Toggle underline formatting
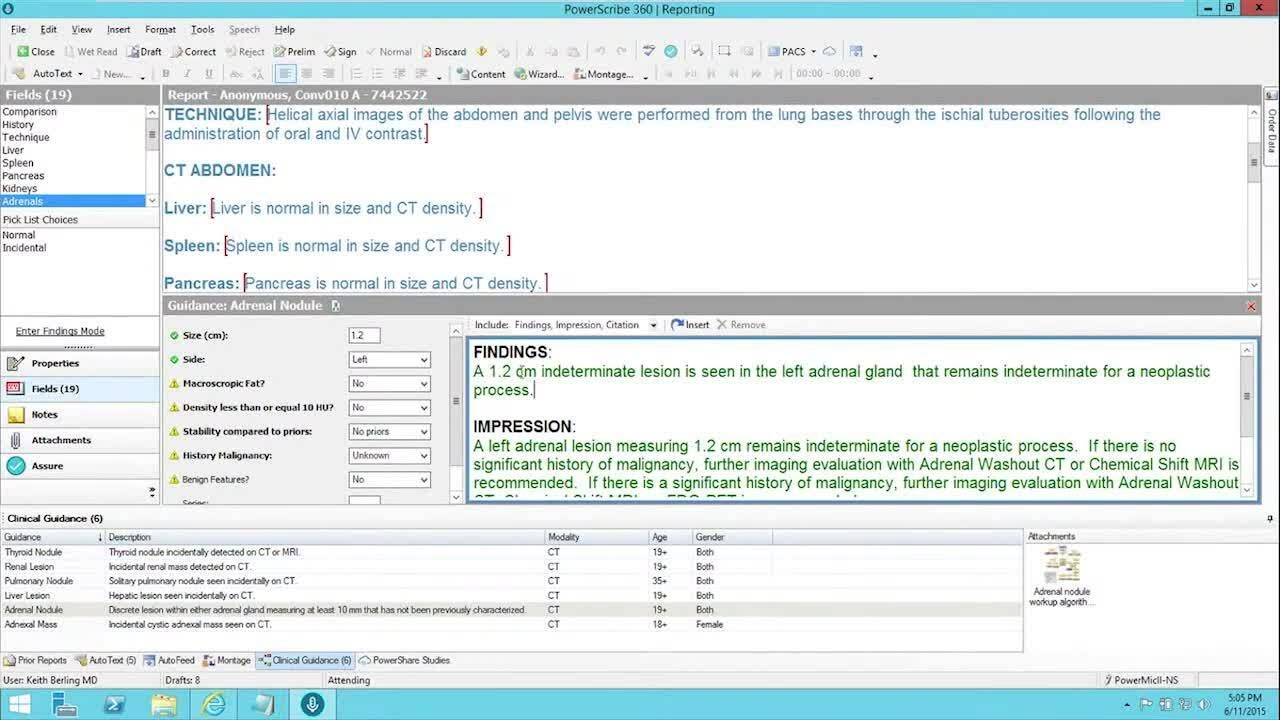The height and width of the screenshot is (720, 1280). point(208,74)
